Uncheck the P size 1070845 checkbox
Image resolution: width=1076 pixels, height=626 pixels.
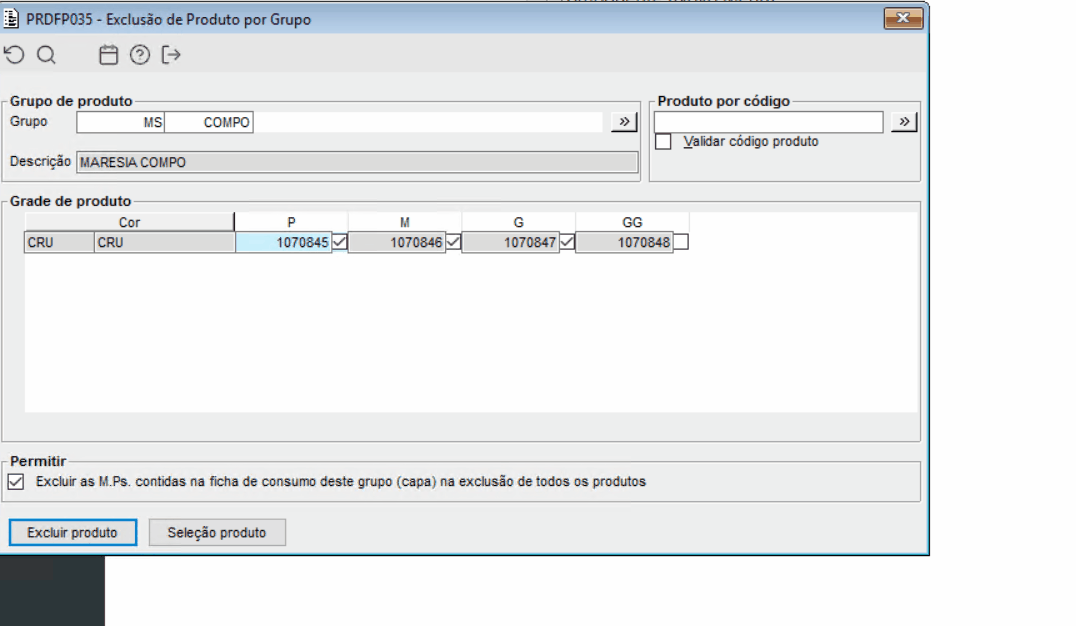point(339,242)
